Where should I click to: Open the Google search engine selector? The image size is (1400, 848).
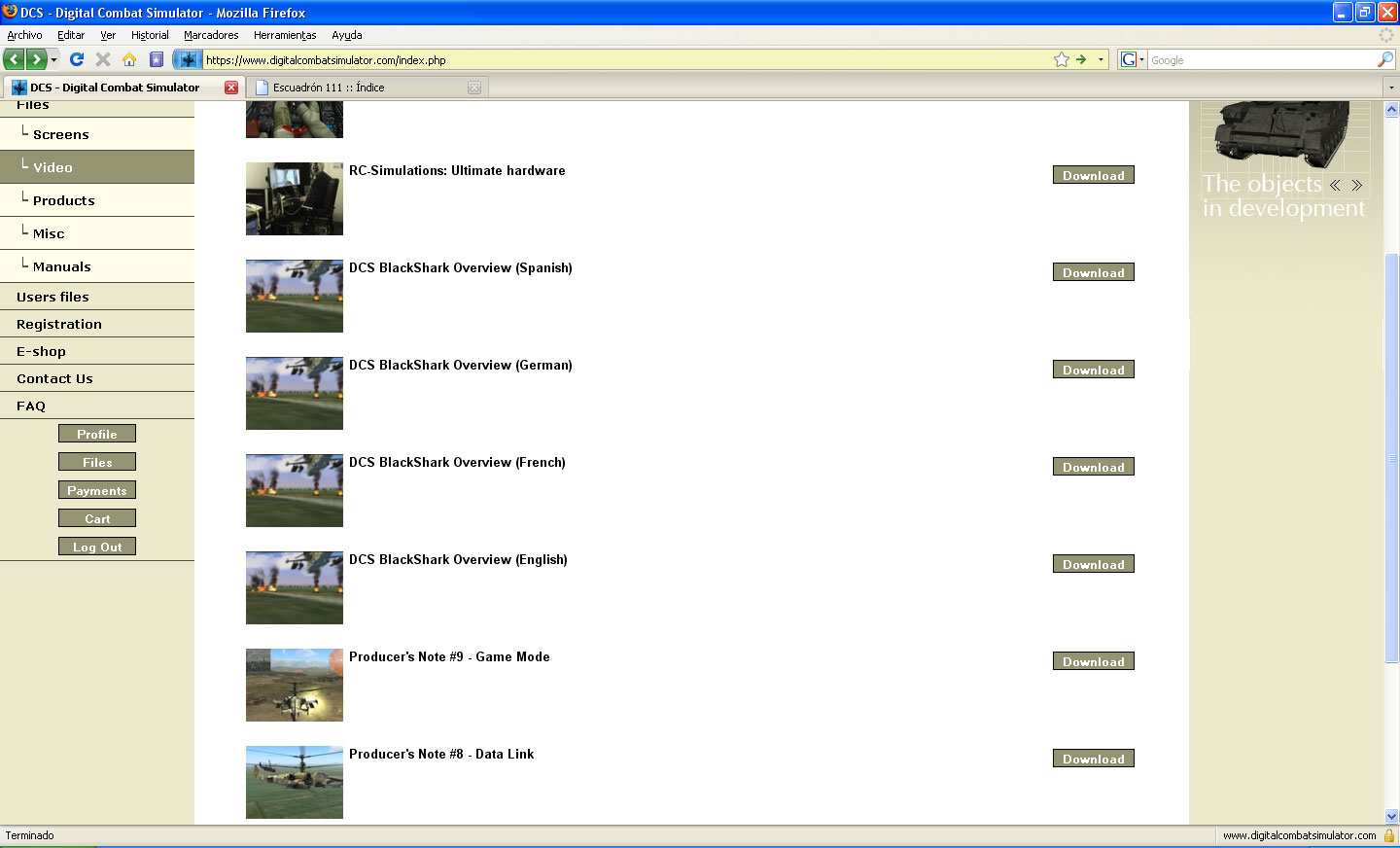pos(1133,60)
